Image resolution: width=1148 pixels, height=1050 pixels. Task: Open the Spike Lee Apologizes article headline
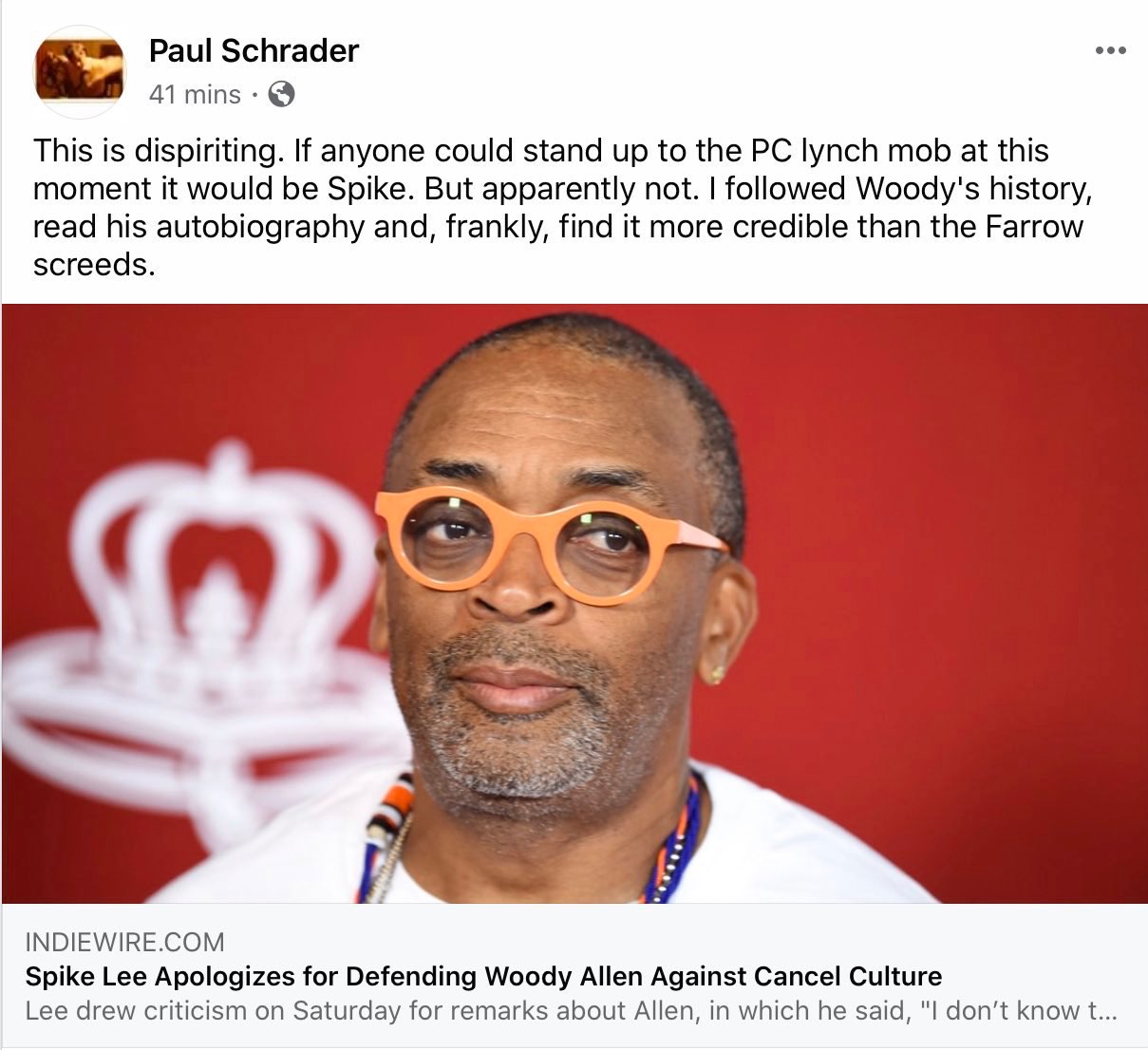click(x=483, y=976)
